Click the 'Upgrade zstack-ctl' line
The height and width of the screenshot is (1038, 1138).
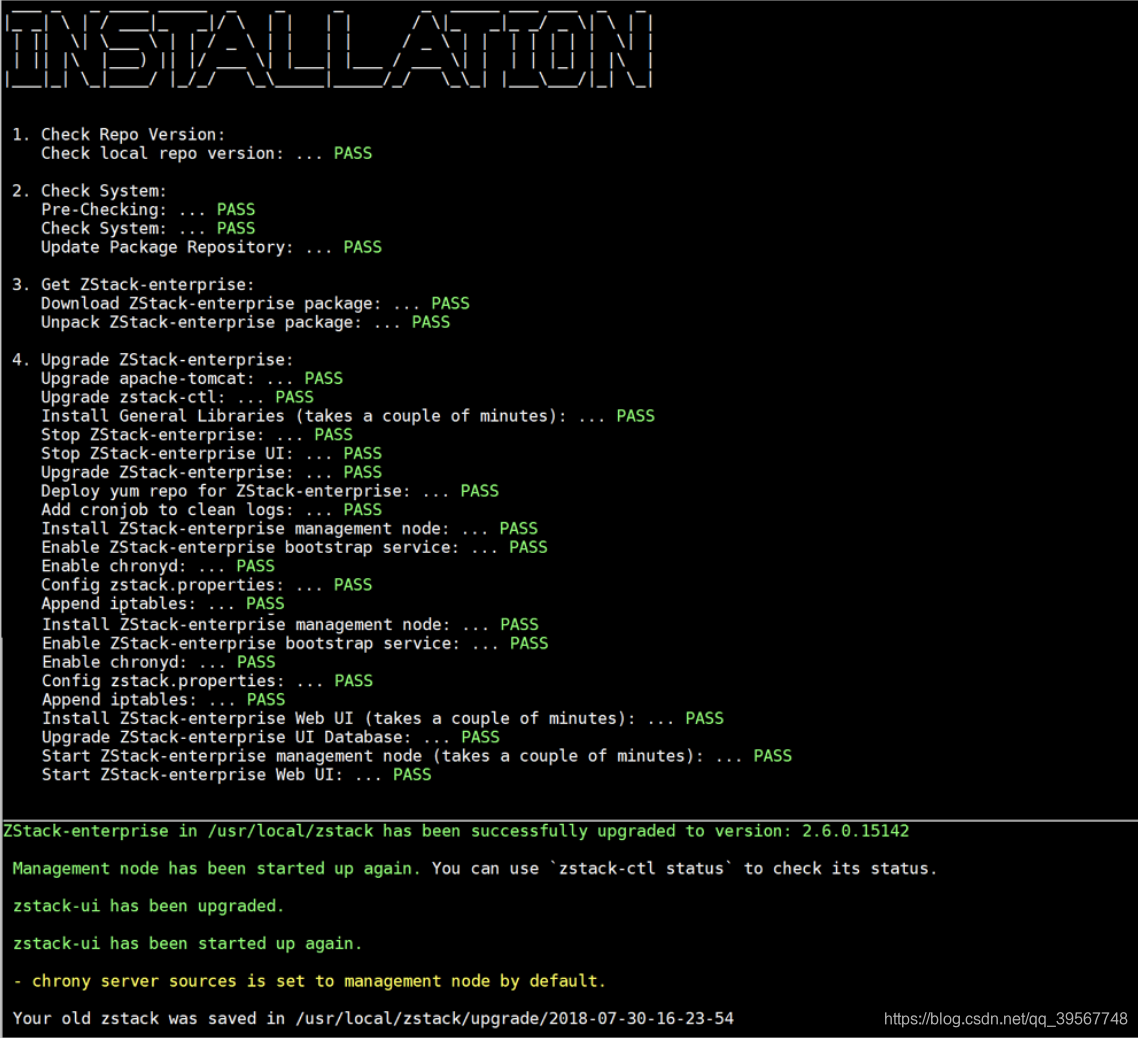pyautogui.click(x=177, y=398)
